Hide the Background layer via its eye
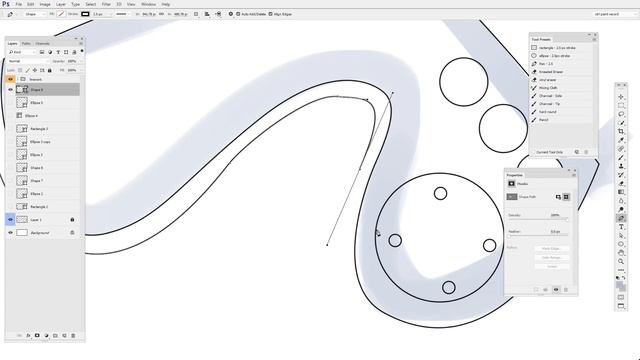 pyautogui.click(x=10, y=233)
